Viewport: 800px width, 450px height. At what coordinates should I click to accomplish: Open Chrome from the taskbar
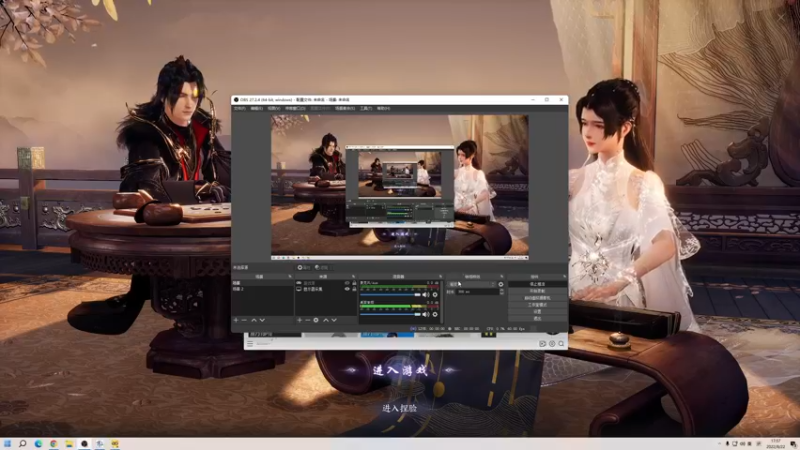tap(54, 444)
